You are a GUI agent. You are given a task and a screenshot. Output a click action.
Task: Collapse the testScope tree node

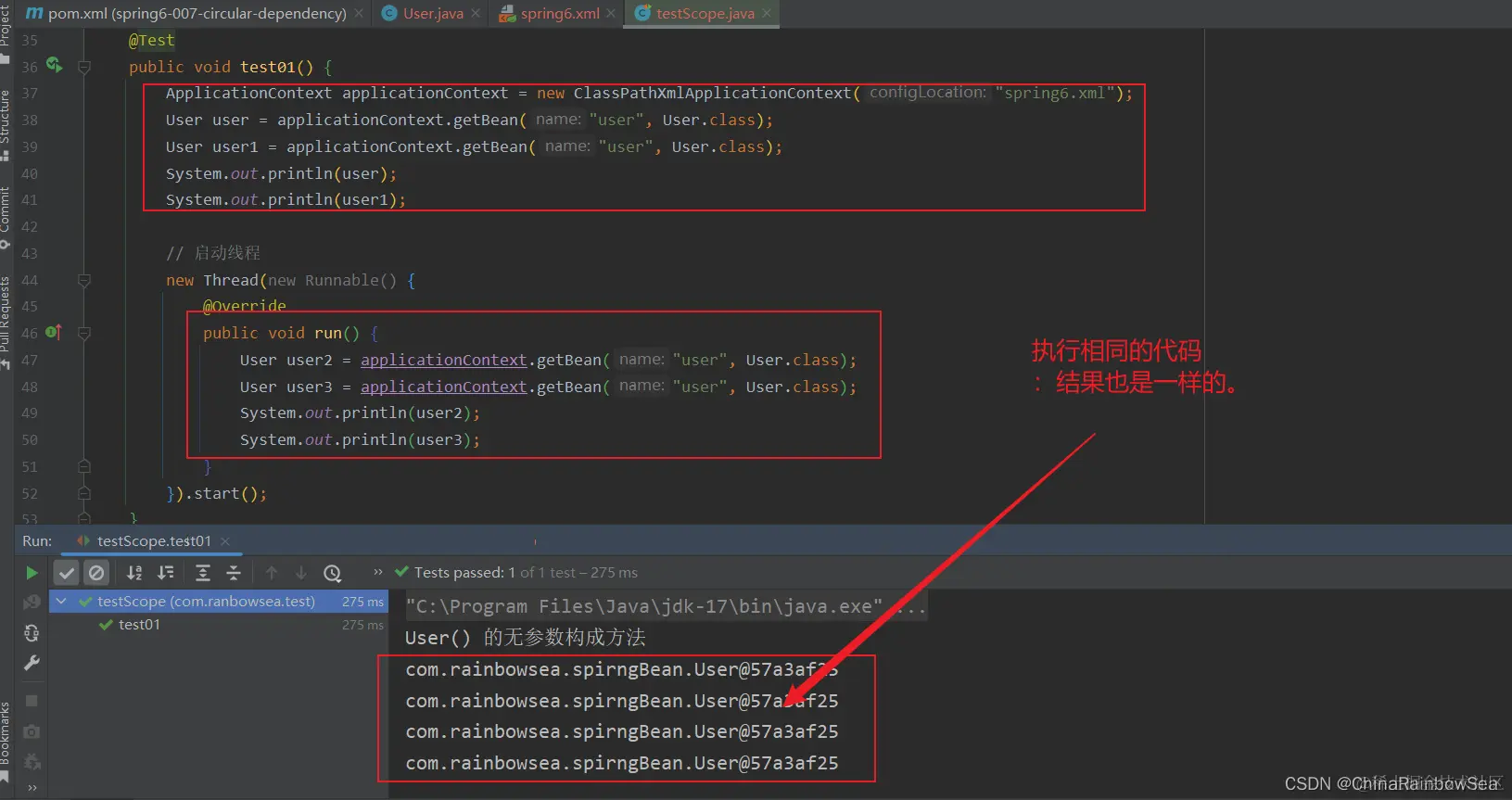pos(61,602)
